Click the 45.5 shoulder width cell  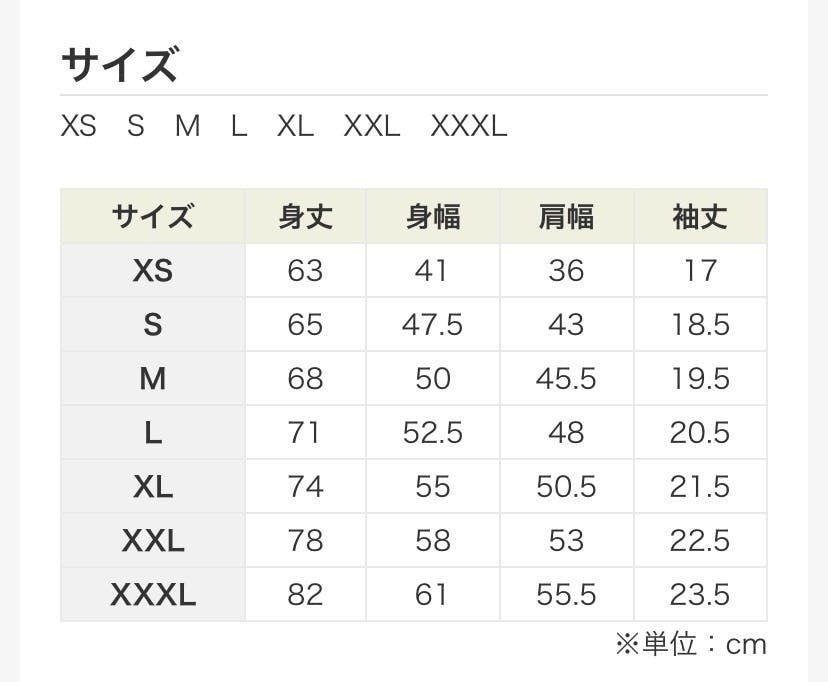(x=567, y=378)
